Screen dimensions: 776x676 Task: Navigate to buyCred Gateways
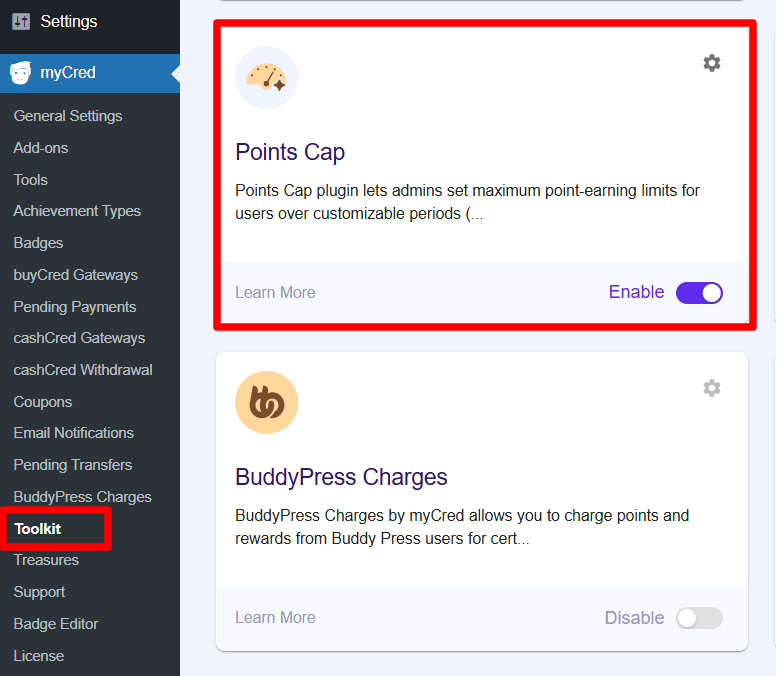pyautogui.click(x=76, y=275)
